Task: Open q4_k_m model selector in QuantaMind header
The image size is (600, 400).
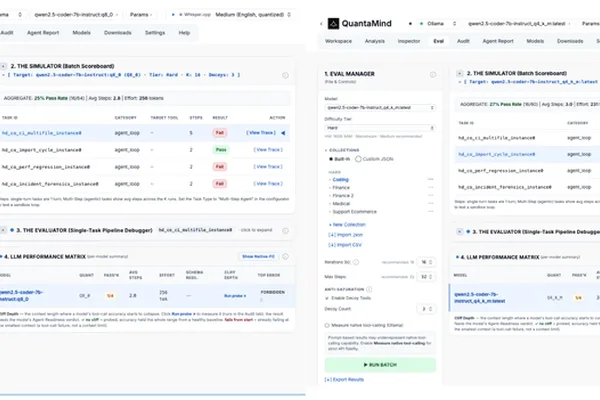Action: 519,24
